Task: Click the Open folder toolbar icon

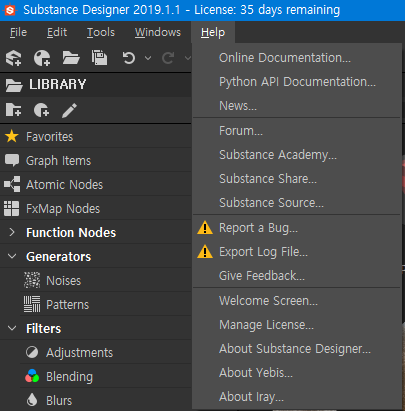Action: click(x=71, y=58)
